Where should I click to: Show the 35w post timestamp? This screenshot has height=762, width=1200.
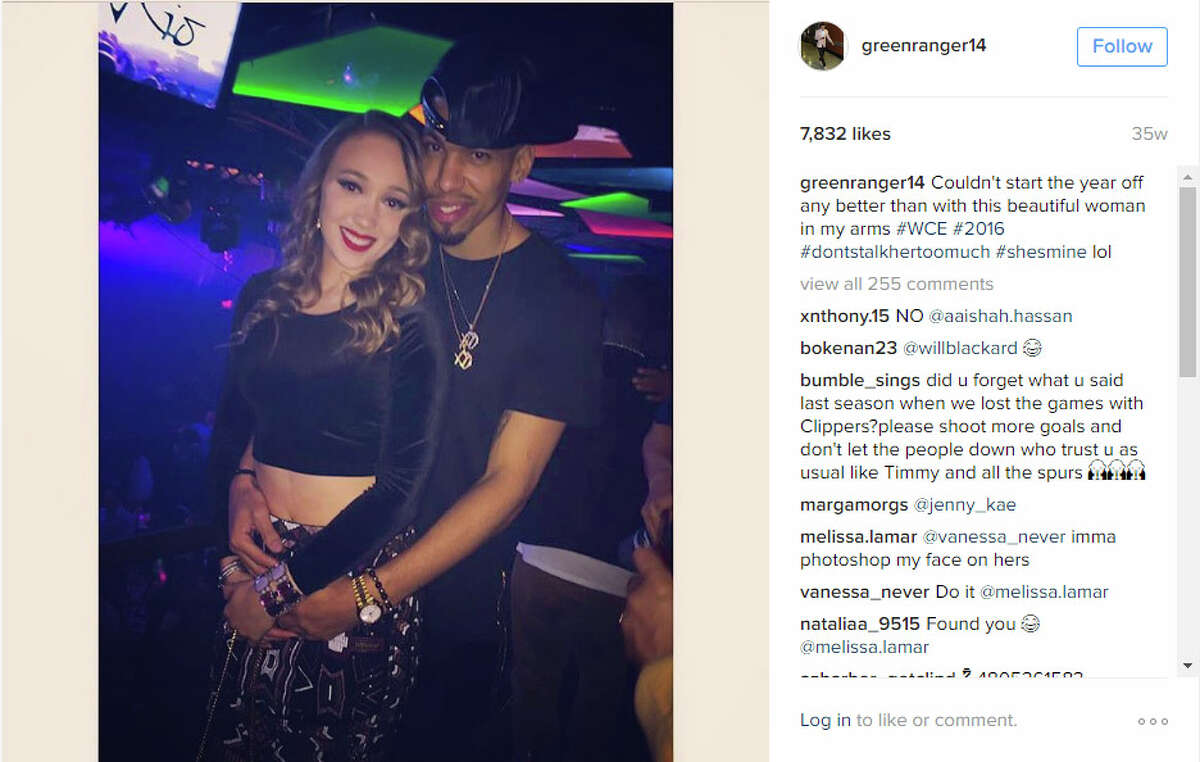coord(1149,134)
